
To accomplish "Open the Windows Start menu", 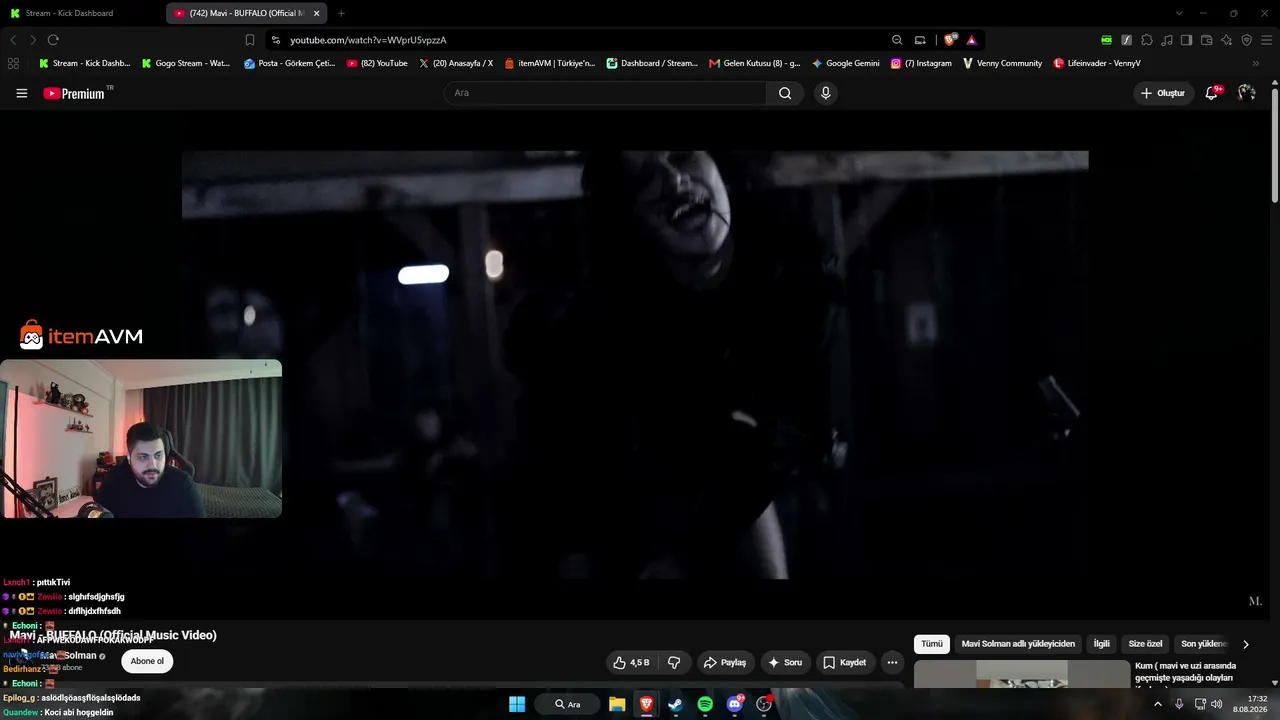I will (517, 704).
